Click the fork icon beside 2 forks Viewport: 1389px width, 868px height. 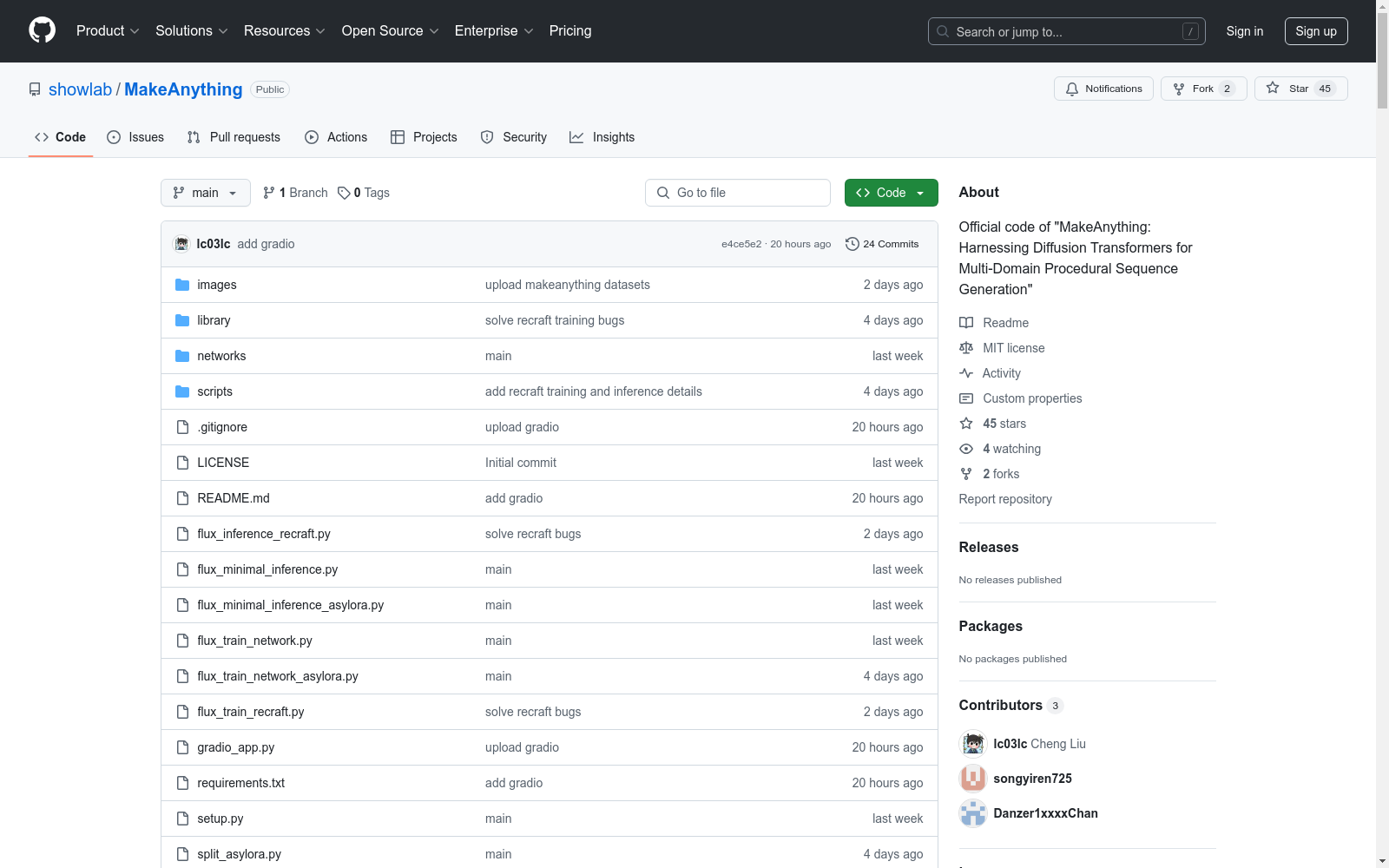[966, 474]
